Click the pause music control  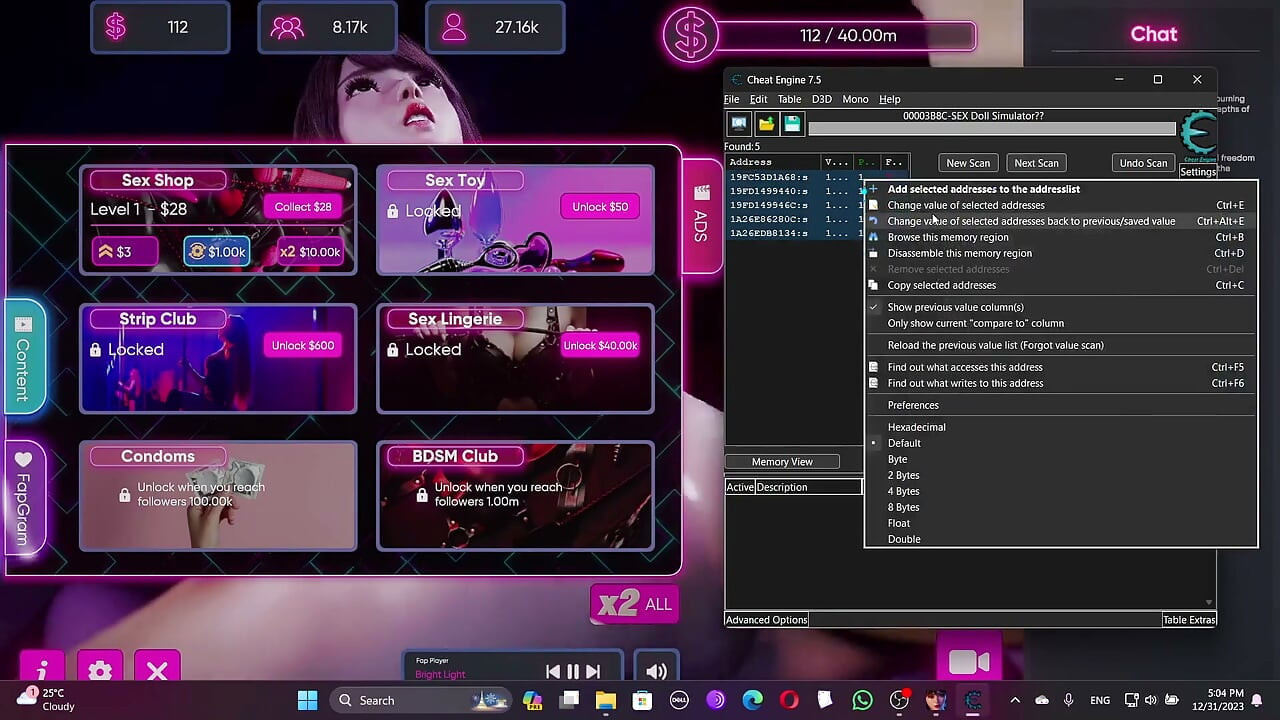point(573,672)
